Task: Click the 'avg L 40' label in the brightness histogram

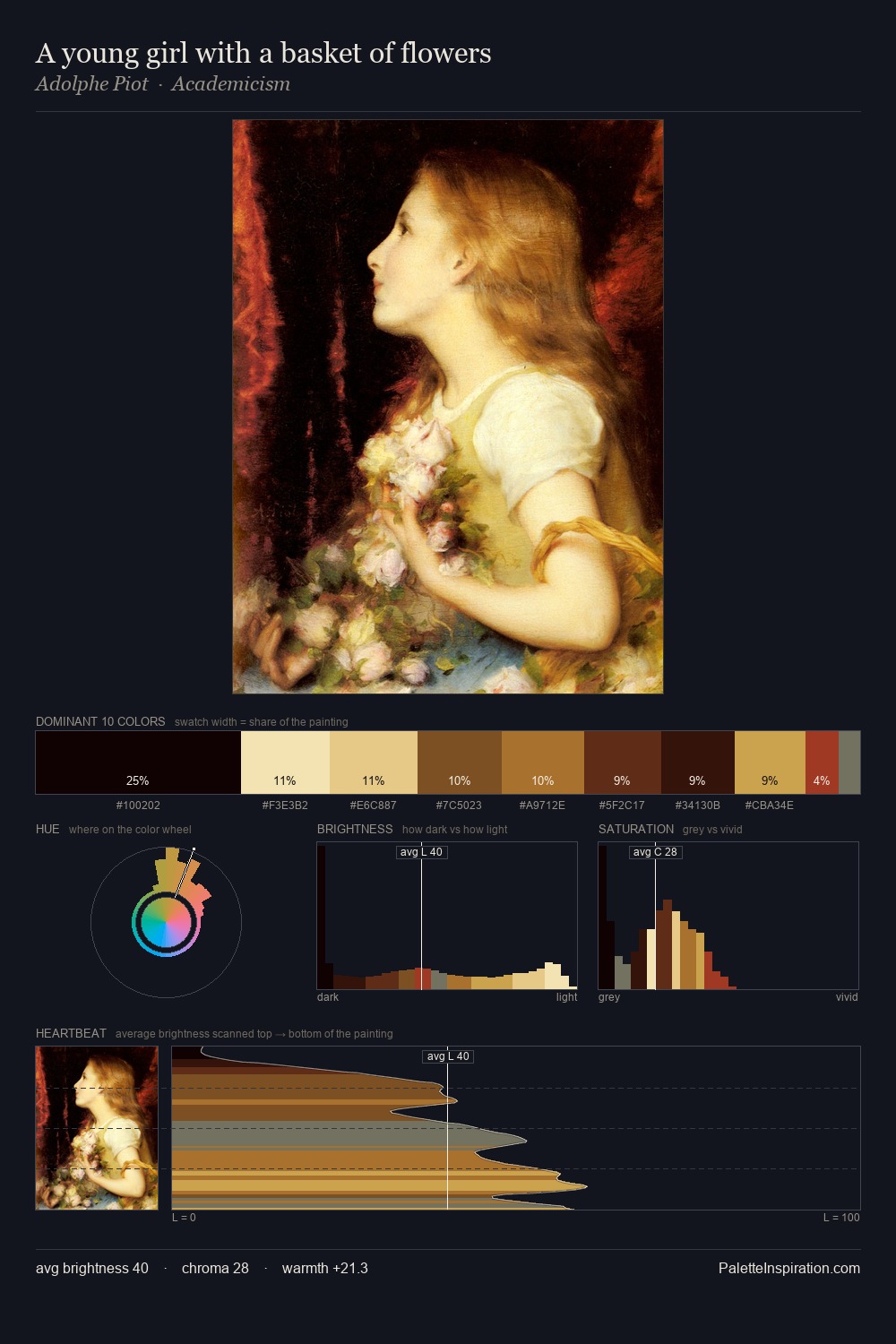Action: click(421, 852)
